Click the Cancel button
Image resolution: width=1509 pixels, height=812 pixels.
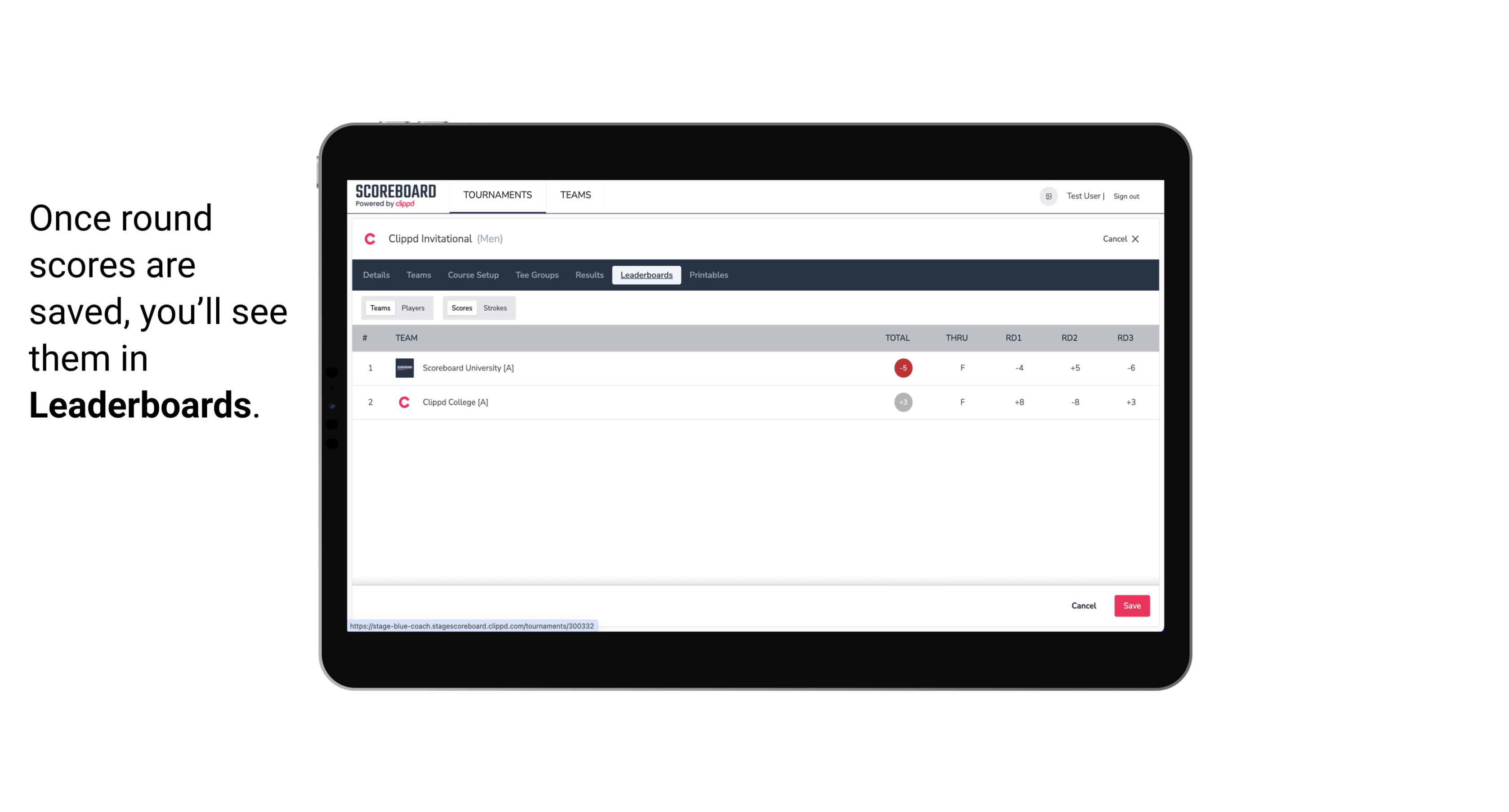(1083, 605)
